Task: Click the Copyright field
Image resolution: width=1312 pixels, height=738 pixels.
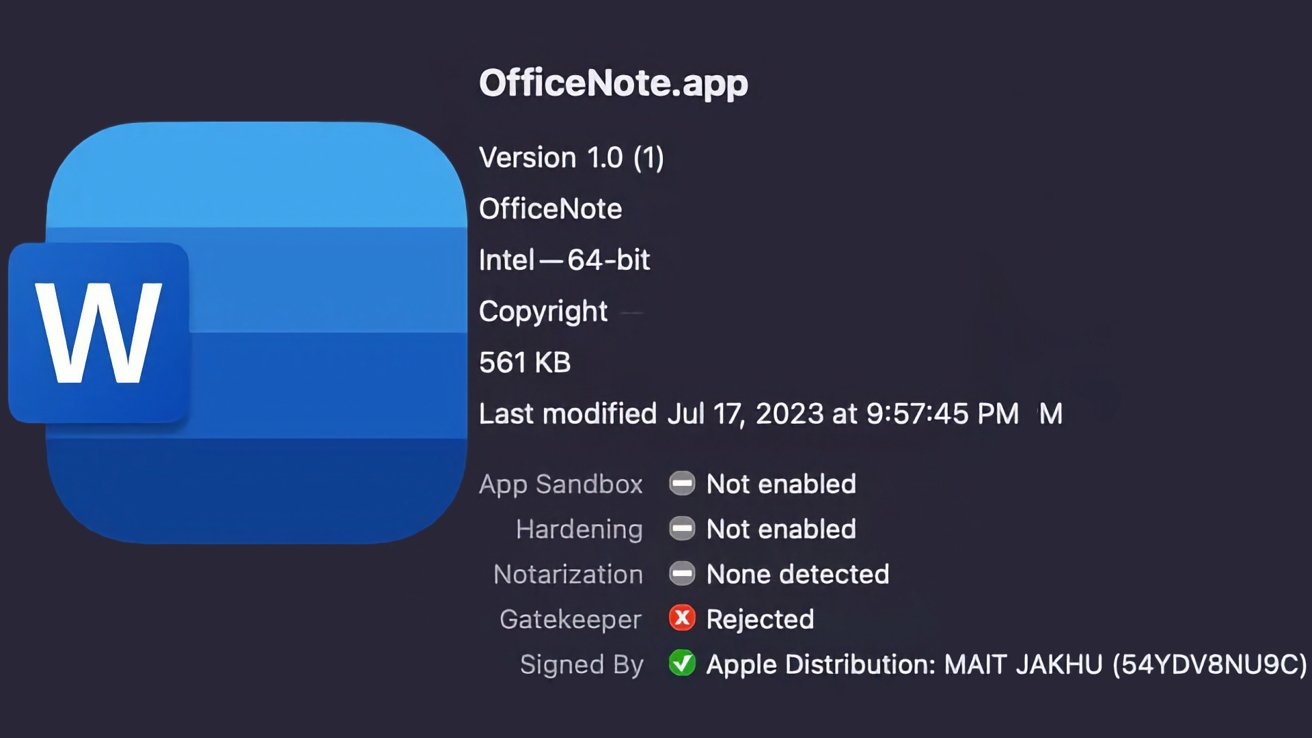Action: point(543,312)
